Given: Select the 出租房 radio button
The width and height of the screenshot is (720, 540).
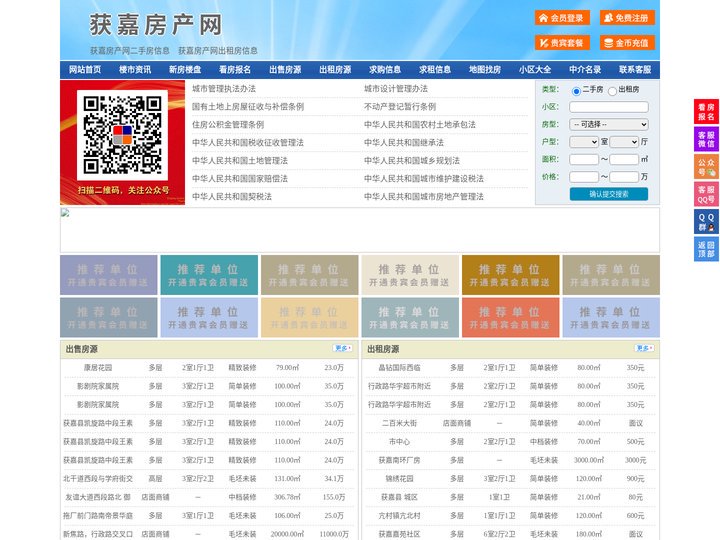Looking at the screenshot, I should [612, 91].
